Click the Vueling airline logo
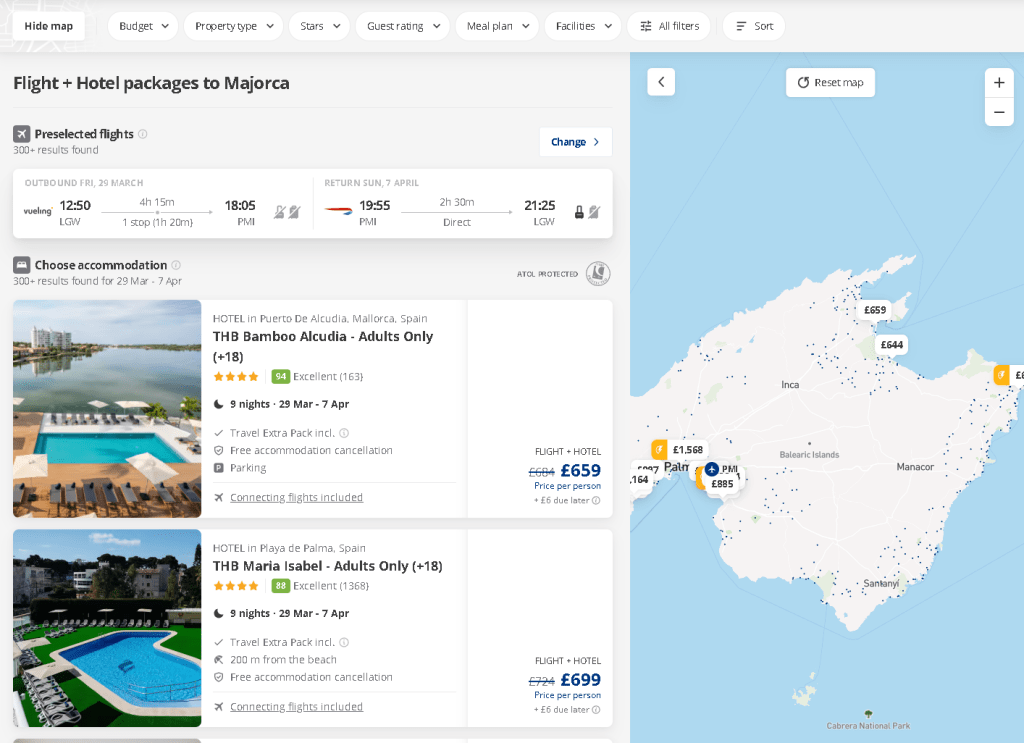Screen dimensions: 1024x743 38,211
